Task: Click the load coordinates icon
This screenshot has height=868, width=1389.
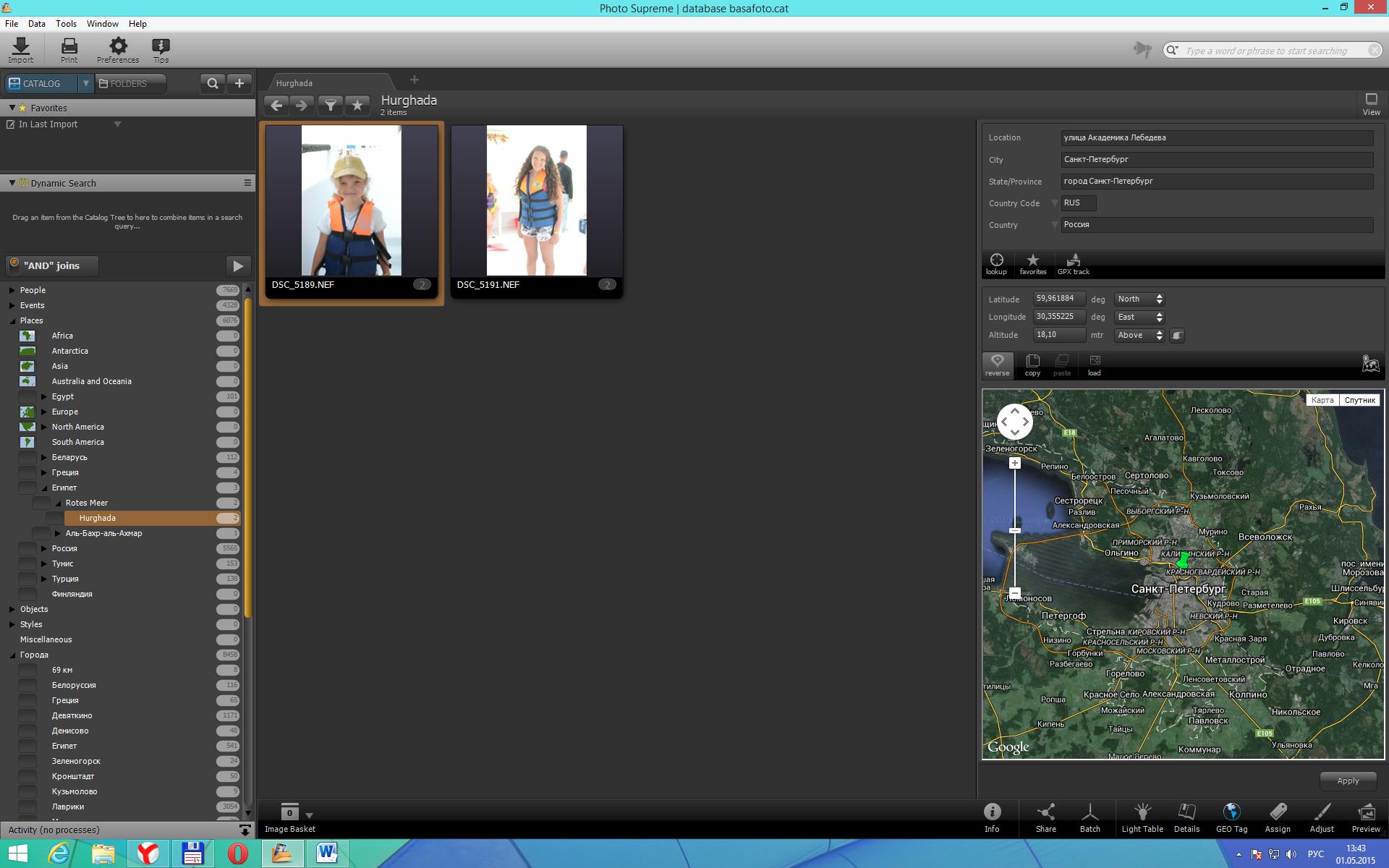Action: 1094,365
